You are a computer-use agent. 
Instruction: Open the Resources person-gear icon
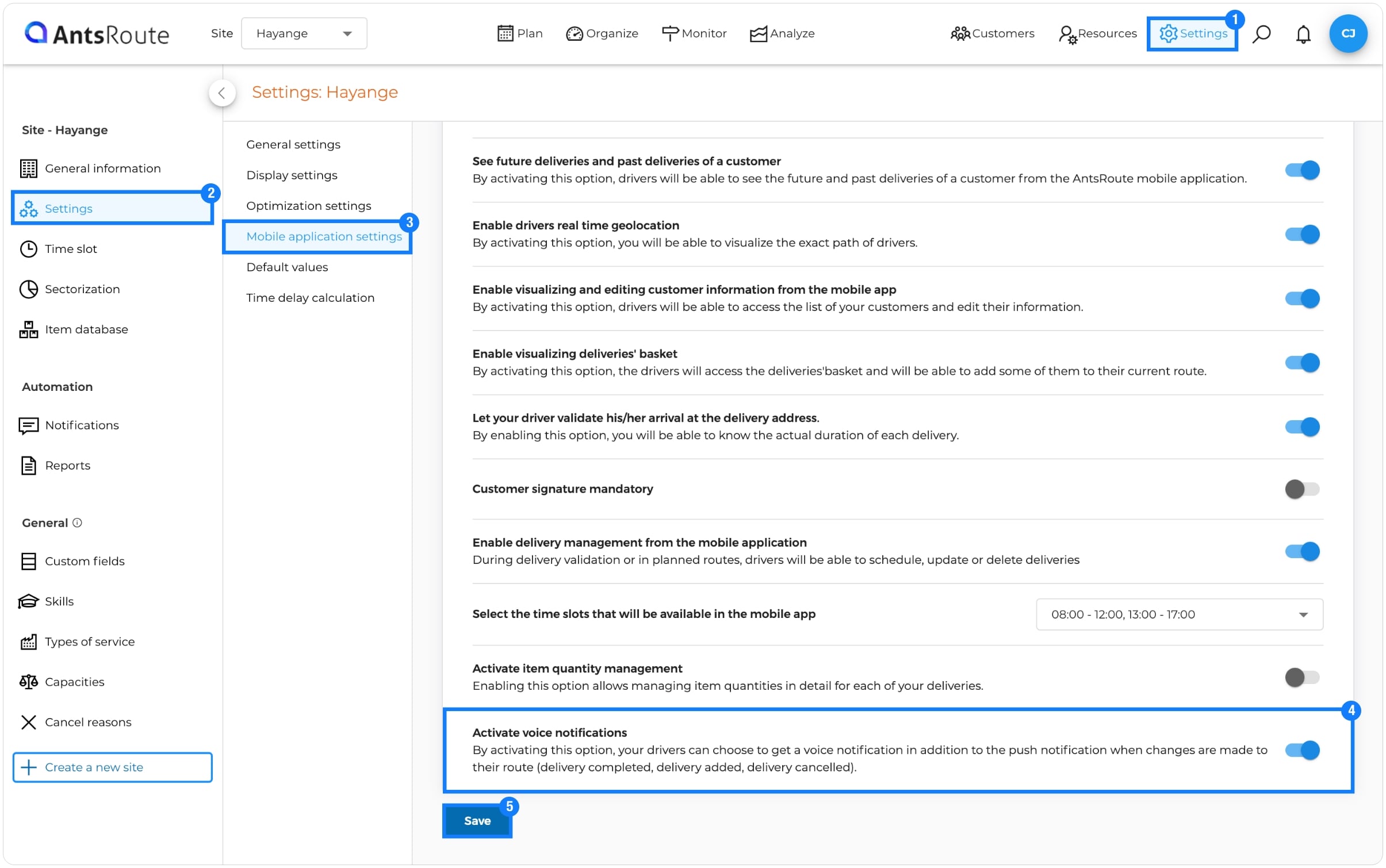(x=1067, y=34)
